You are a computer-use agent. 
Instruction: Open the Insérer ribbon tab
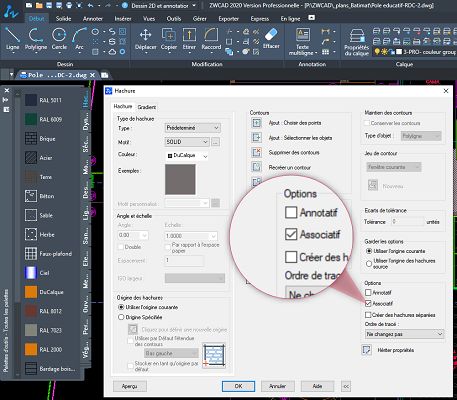(x=123, y=19)
